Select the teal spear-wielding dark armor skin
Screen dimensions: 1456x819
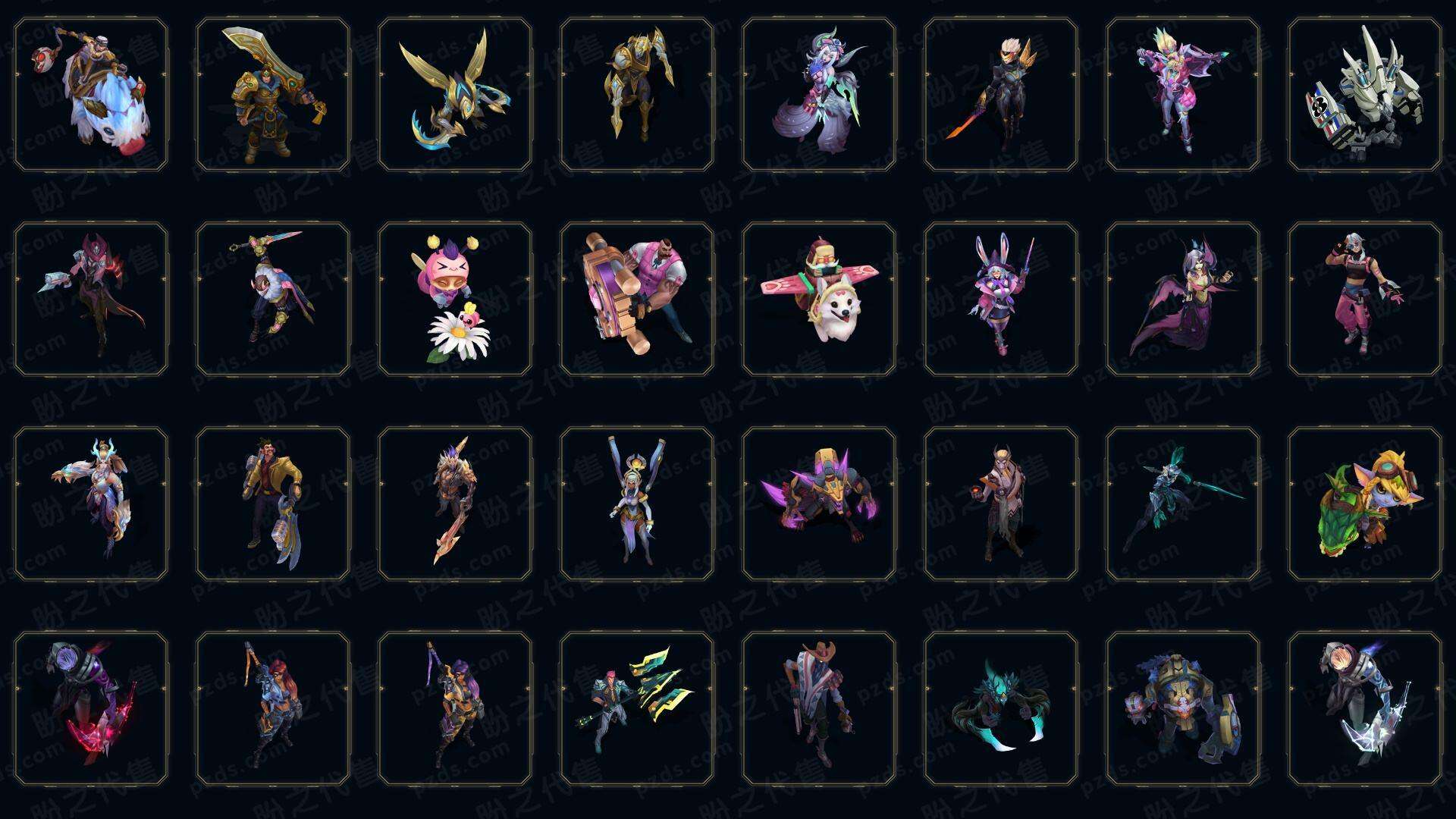click(1183, 504)
